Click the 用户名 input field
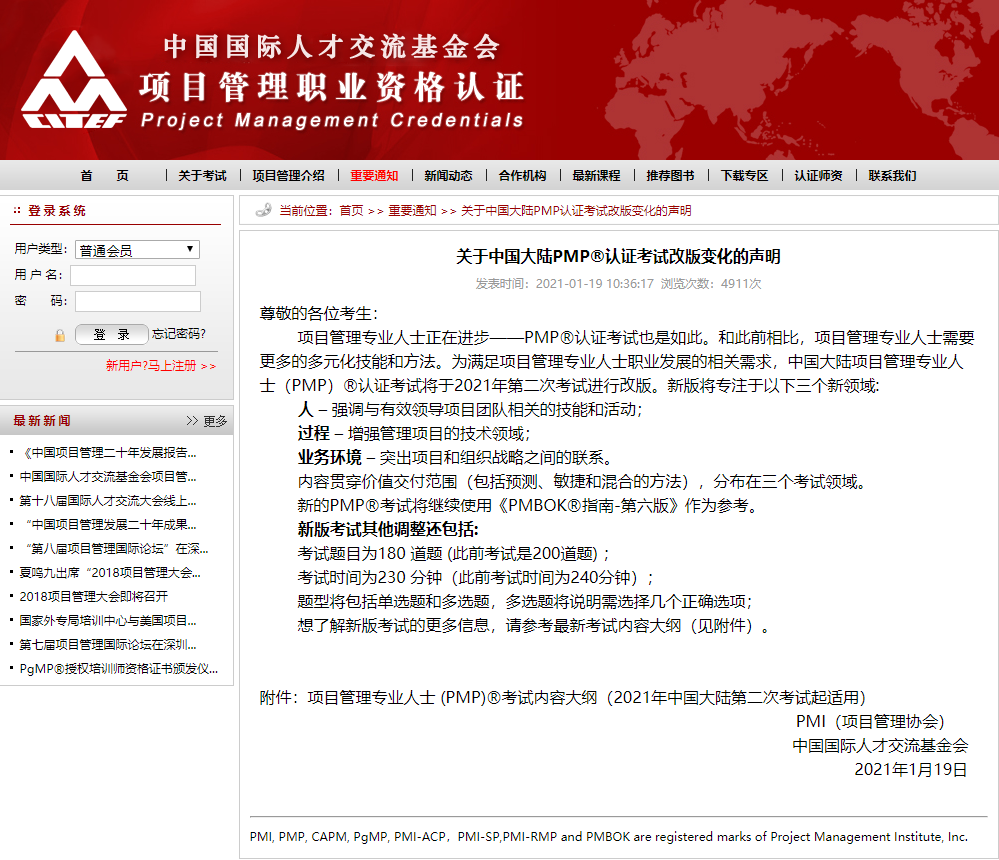 [x=133, y=275]
